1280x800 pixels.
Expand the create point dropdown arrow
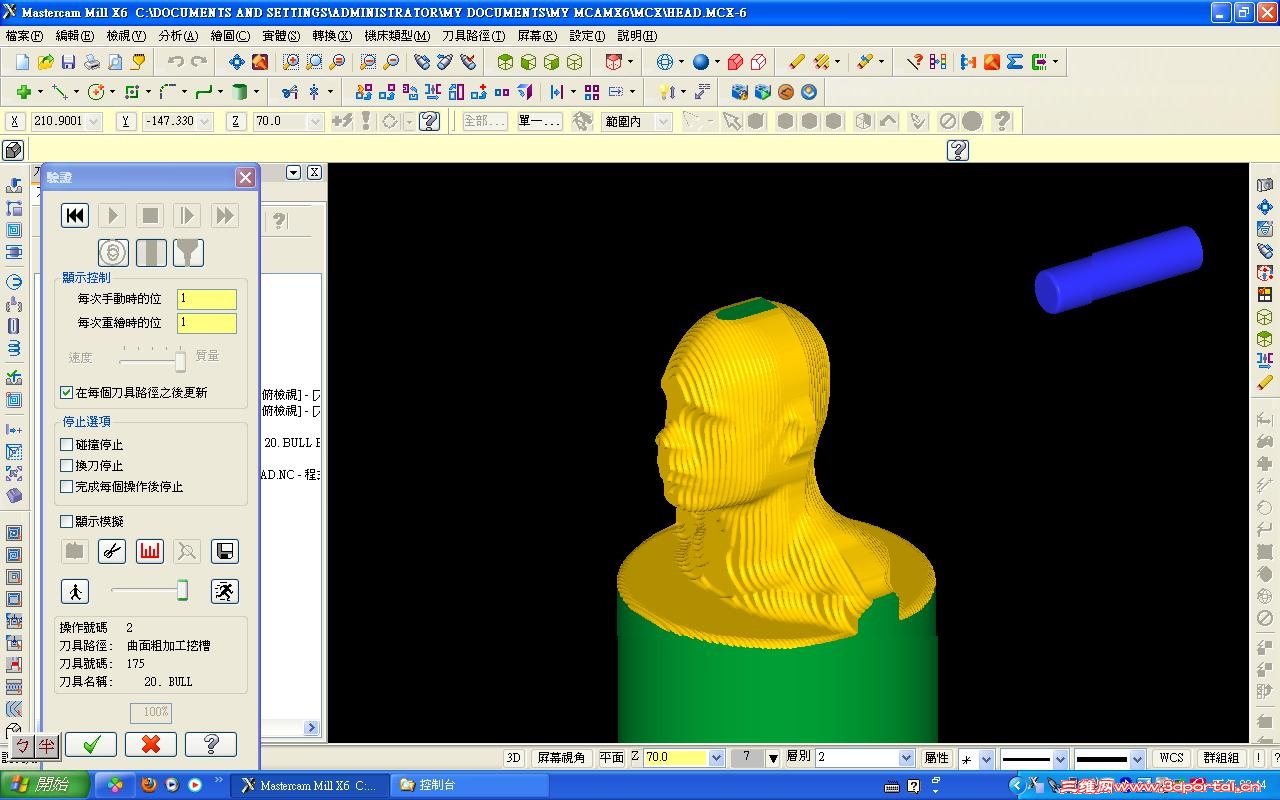point(39,92)
